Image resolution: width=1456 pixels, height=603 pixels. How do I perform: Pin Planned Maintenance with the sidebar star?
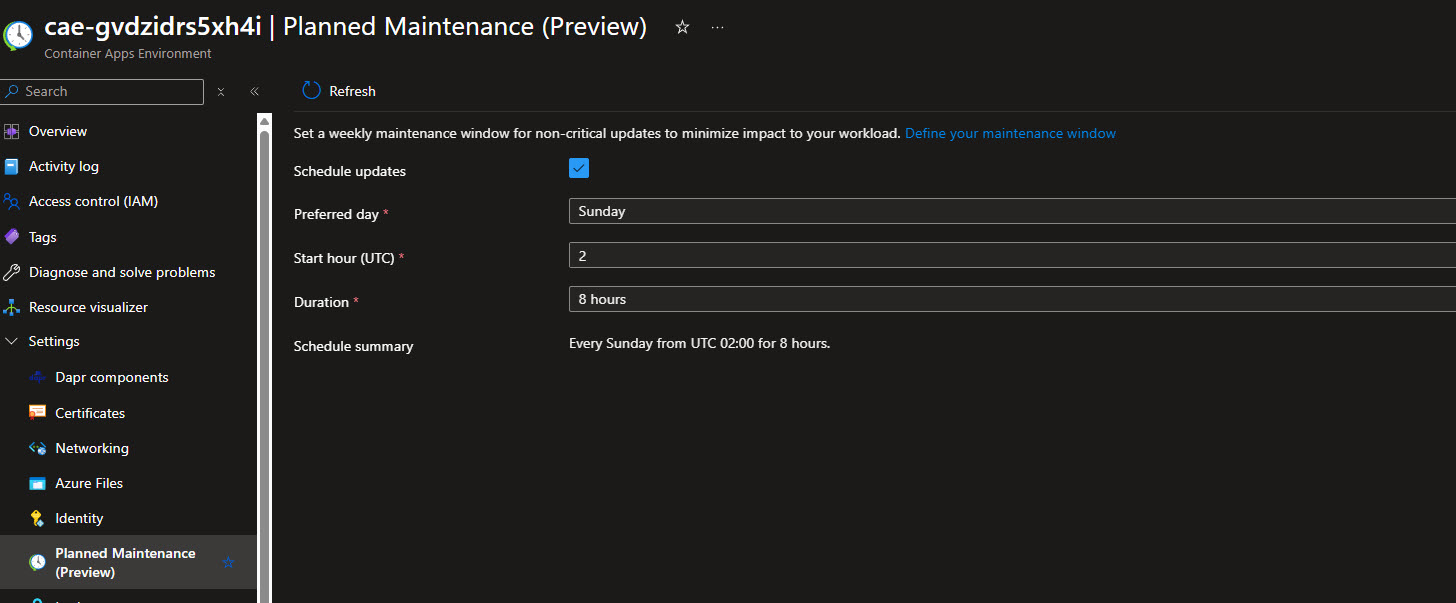click(x=228, y=563)
